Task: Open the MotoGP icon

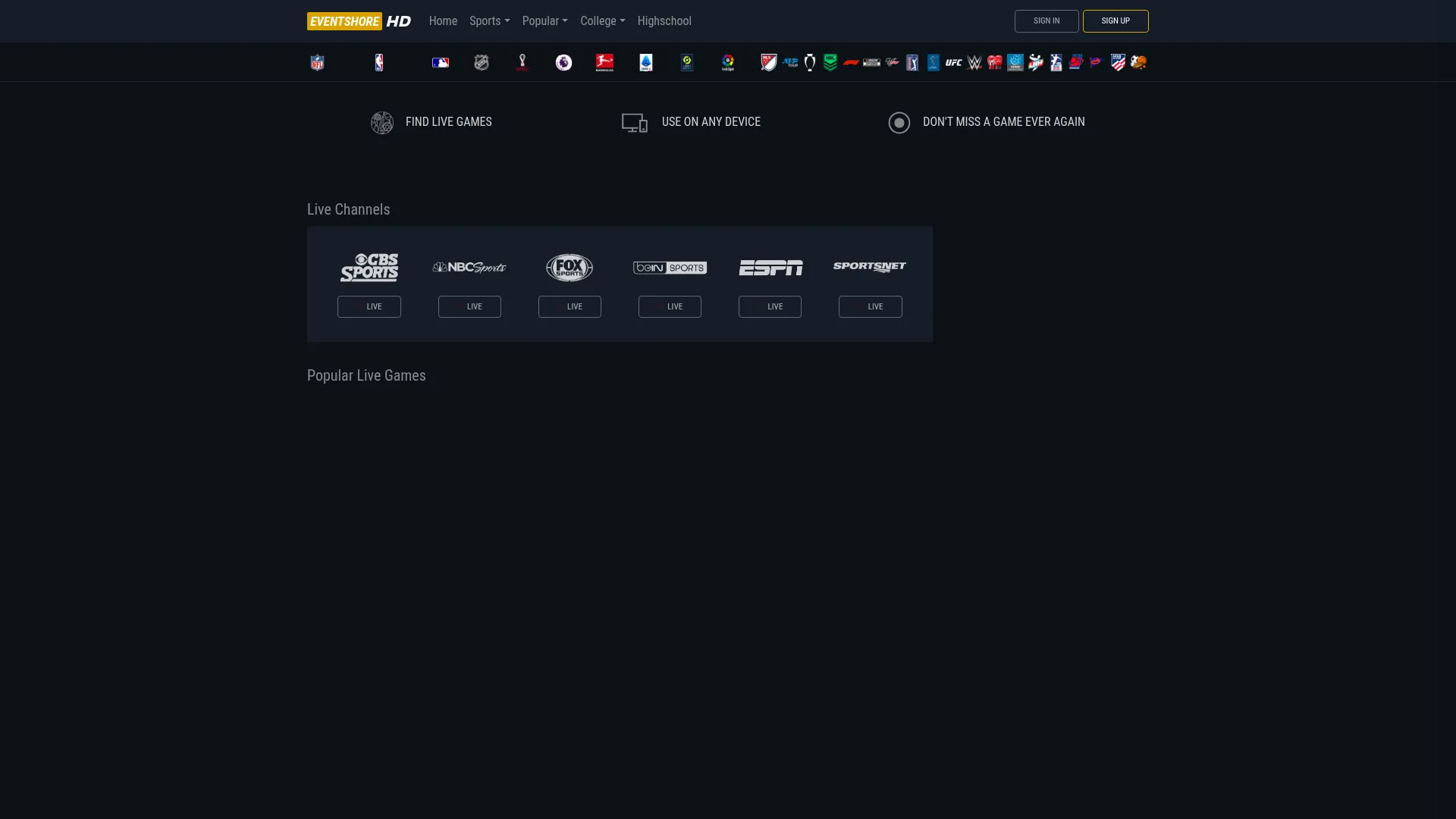Action: point(892,62)
